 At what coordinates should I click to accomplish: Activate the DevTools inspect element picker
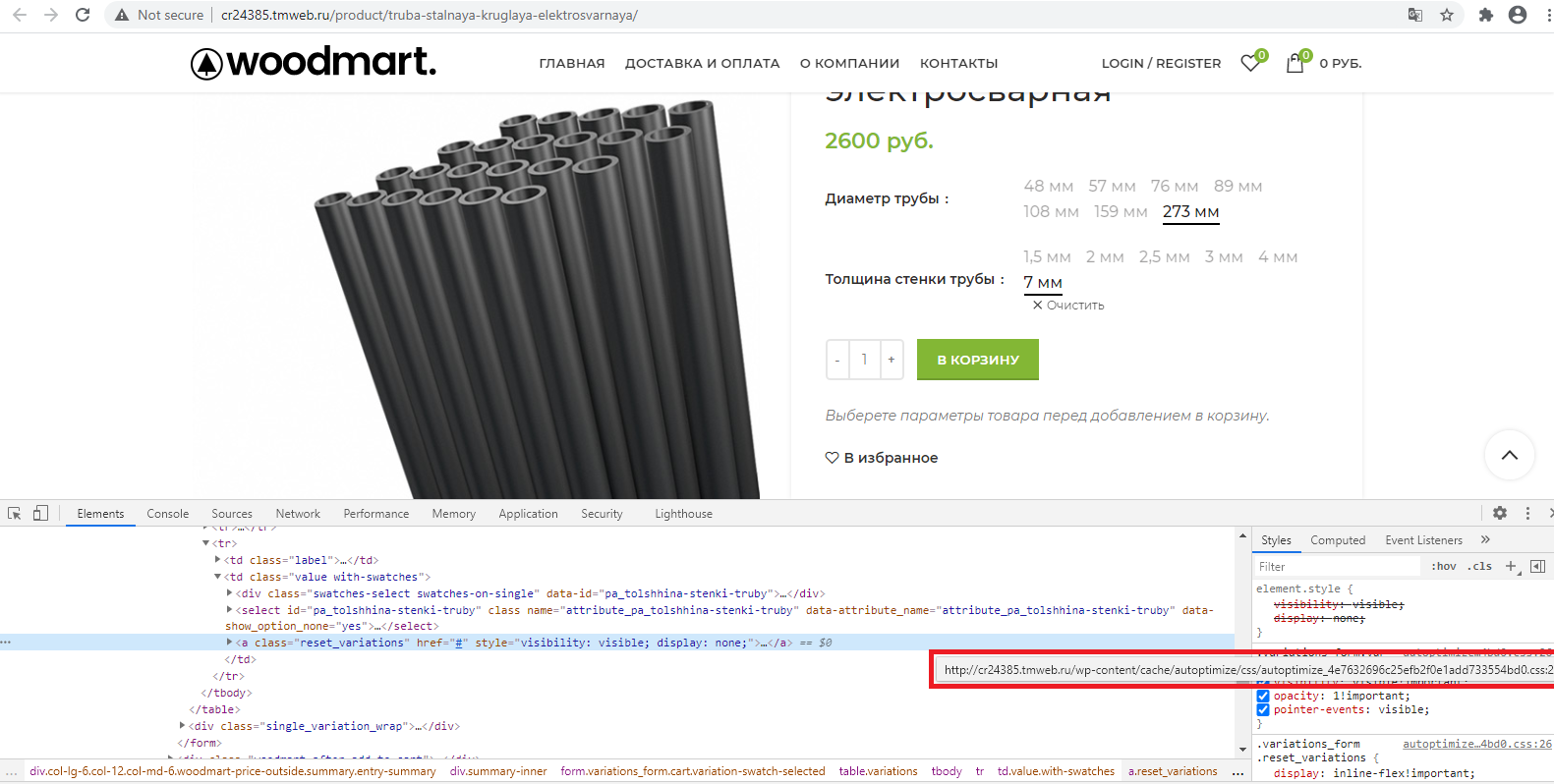point(15,513)
